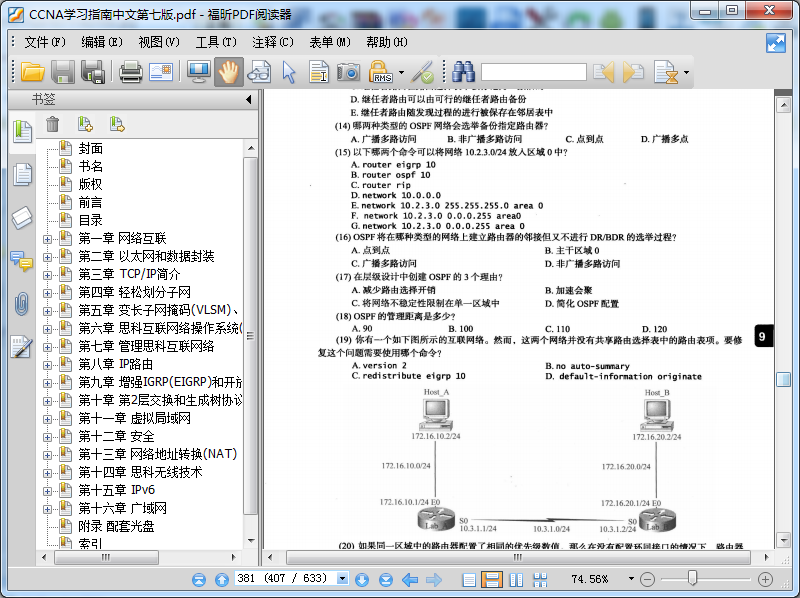Expand 第十二章 安全 bookmark

point(47,437)
